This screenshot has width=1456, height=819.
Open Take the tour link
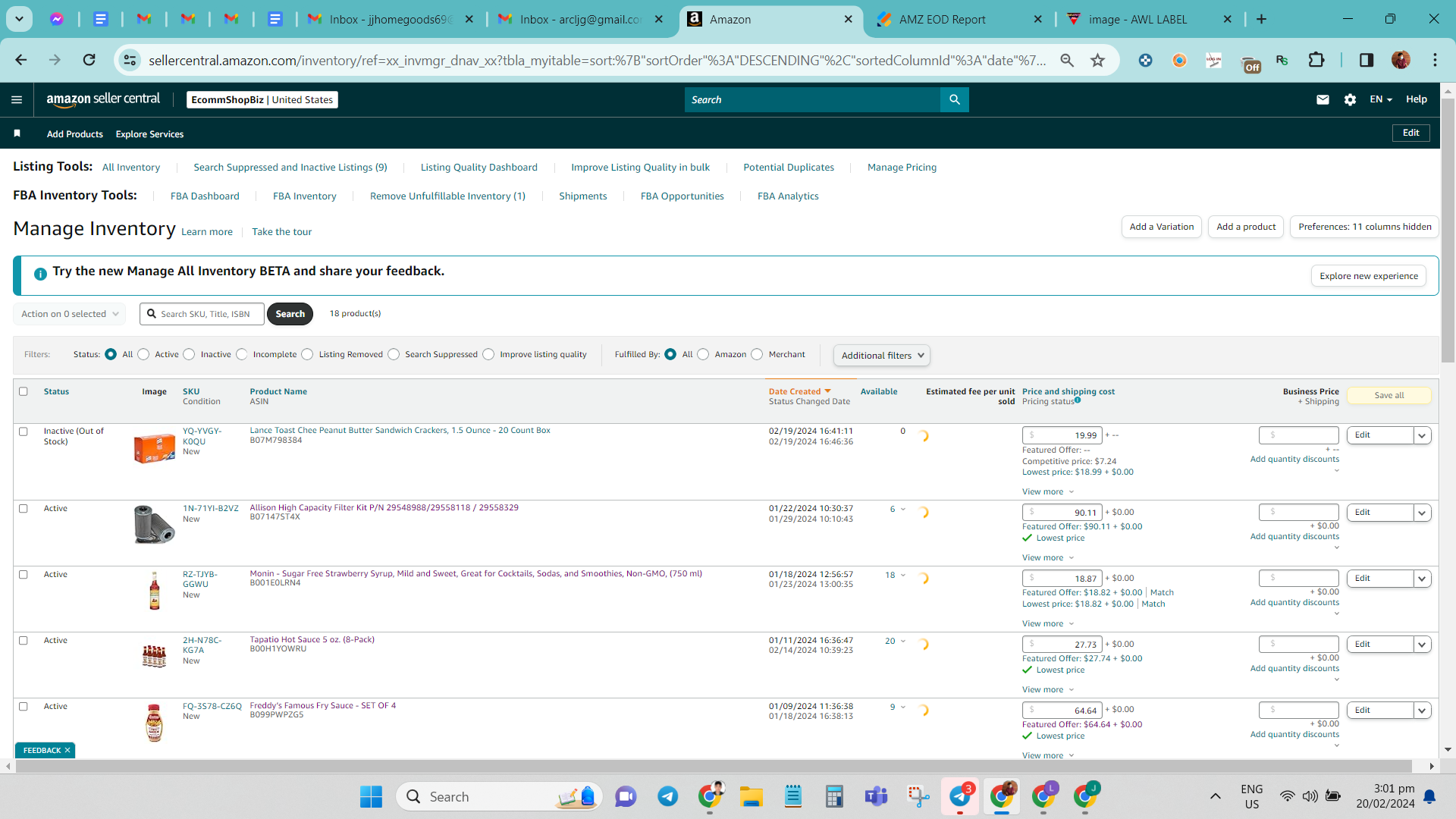point(281,232)
